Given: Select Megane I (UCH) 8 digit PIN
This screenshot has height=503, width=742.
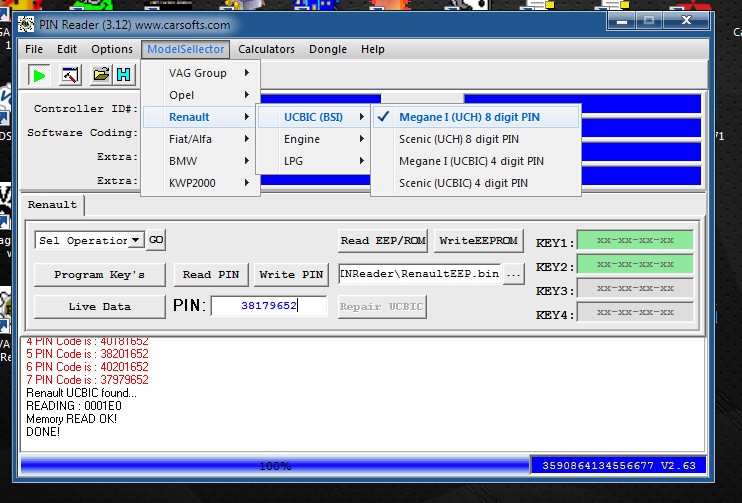Looking at the screenshot, I should [x=476, y=117].
